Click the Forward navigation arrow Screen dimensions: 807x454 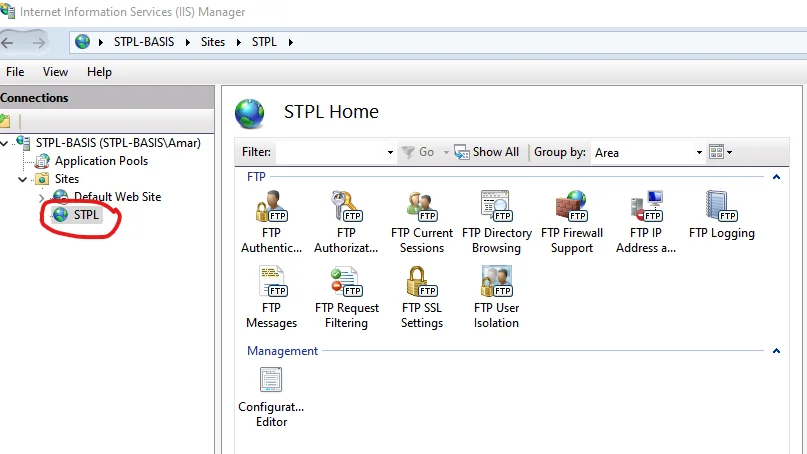pyautogui.click(x=39, y=42)
